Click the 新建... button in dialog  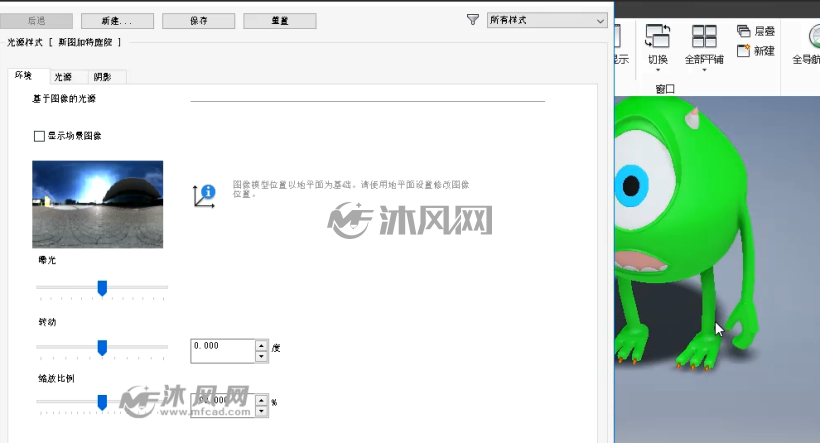click(x=117, y=21)
